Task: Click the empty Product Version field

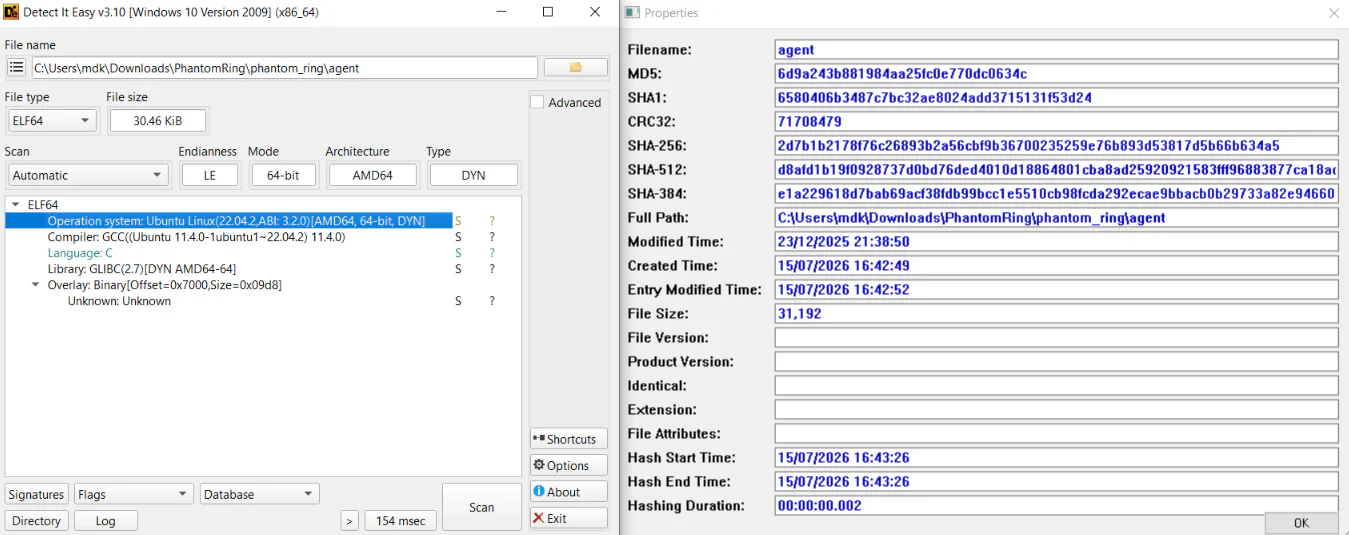Action: point(1056,362)
